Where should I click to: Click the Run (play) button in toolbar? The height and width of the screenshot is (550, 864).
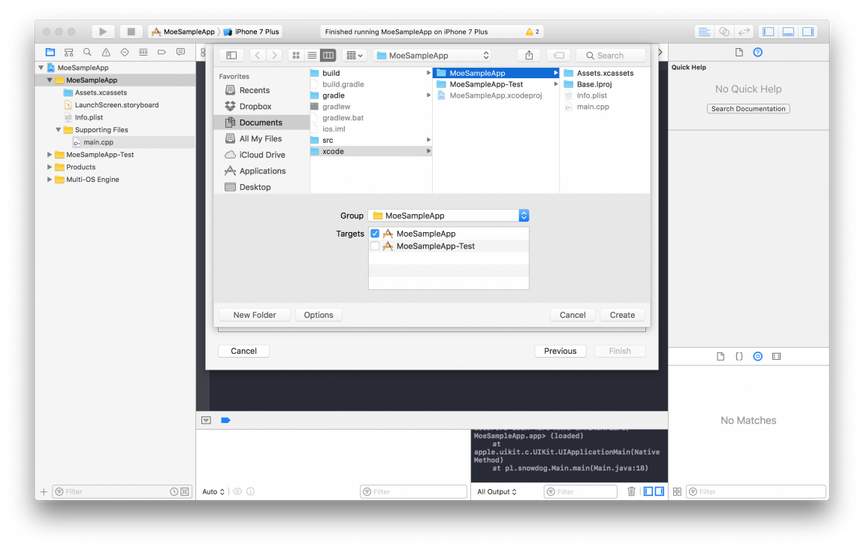[102, 31]
